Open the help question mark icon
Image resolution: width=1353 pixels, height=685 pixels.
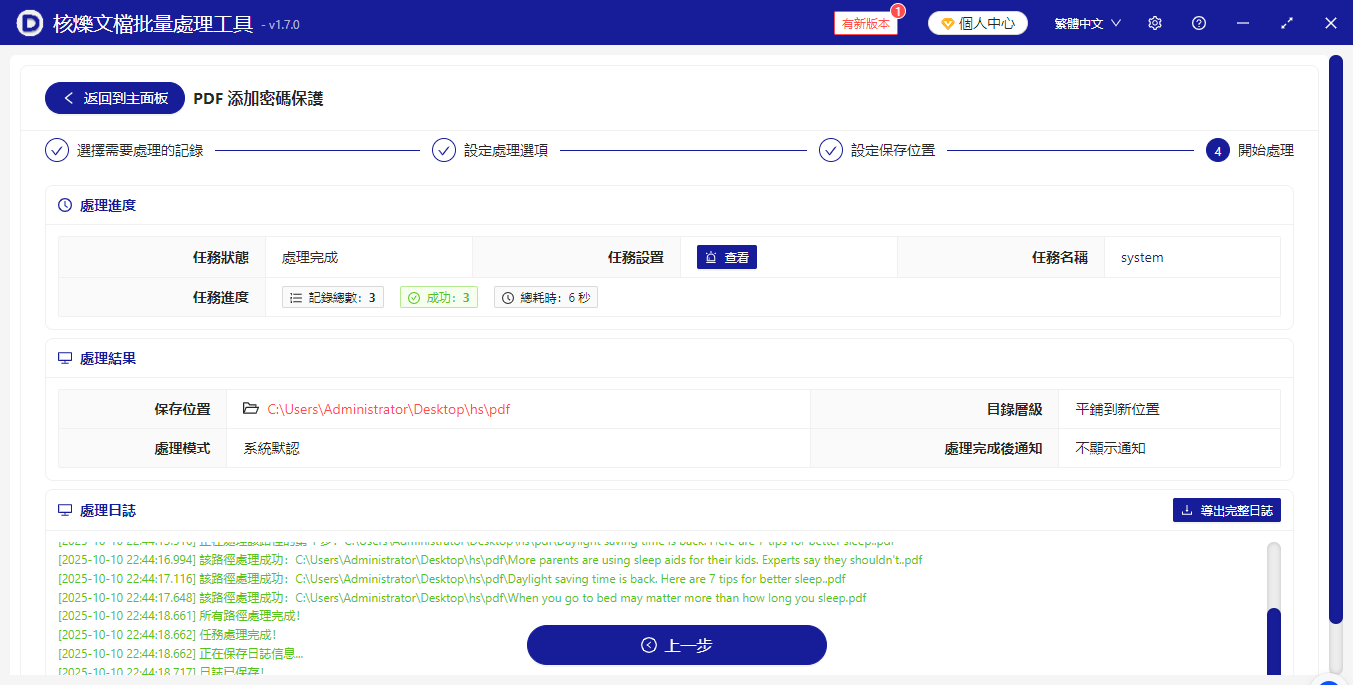(x=1198, y=22)
